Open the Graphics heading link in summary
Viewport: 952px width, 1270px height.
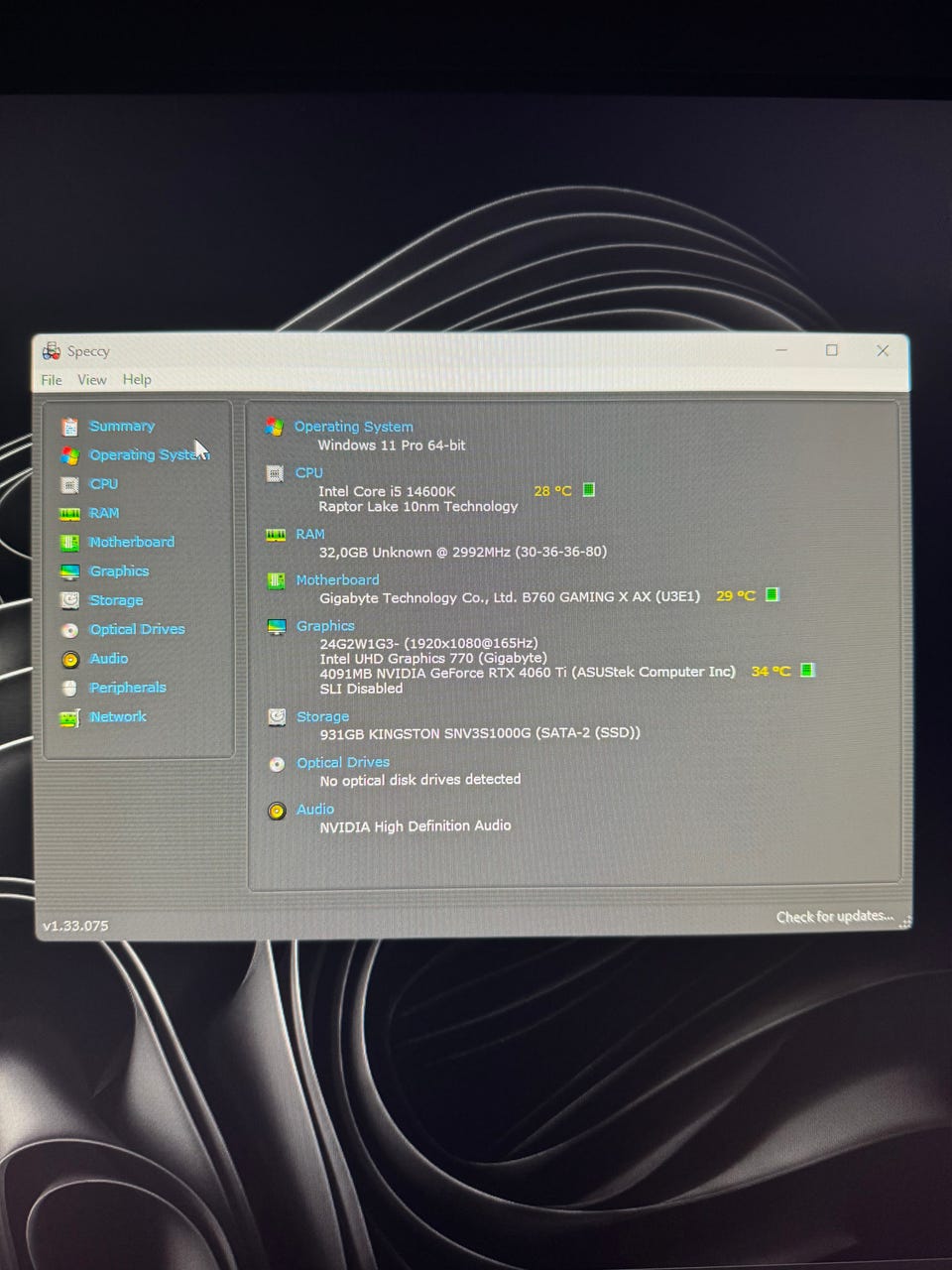tap(325, 626)
